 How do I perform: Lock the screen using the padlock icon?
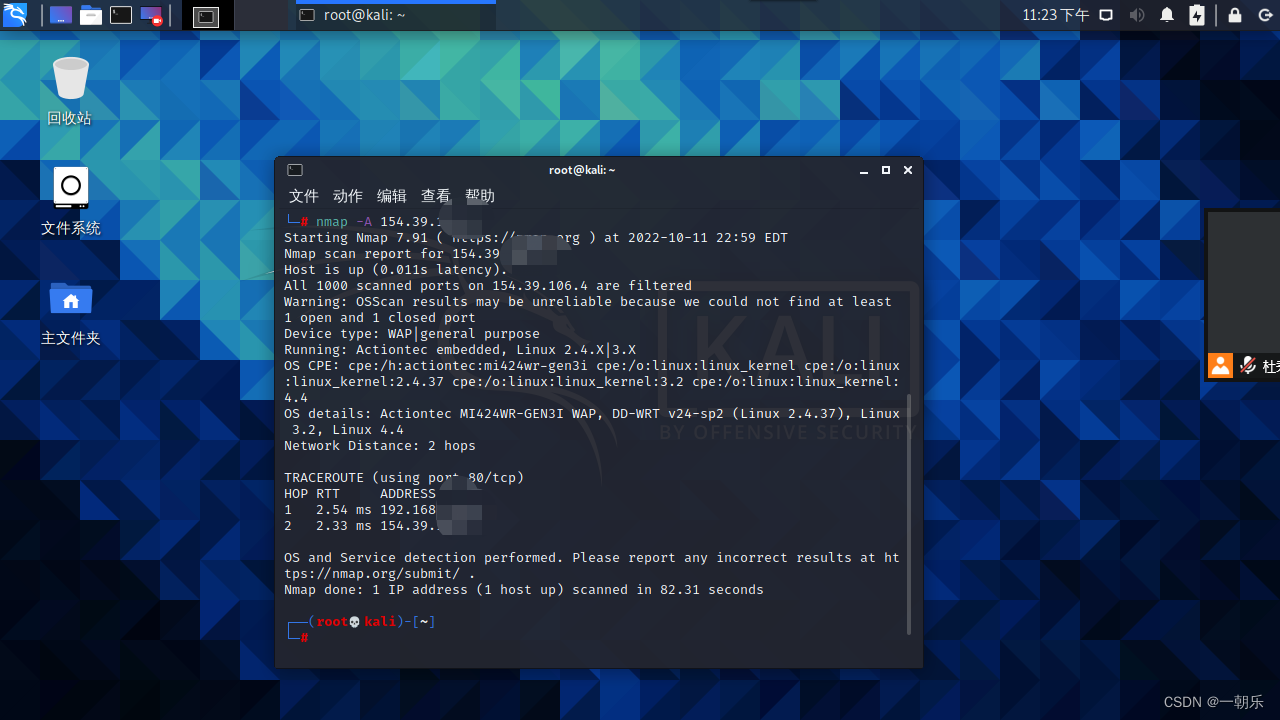point(1235,15)
